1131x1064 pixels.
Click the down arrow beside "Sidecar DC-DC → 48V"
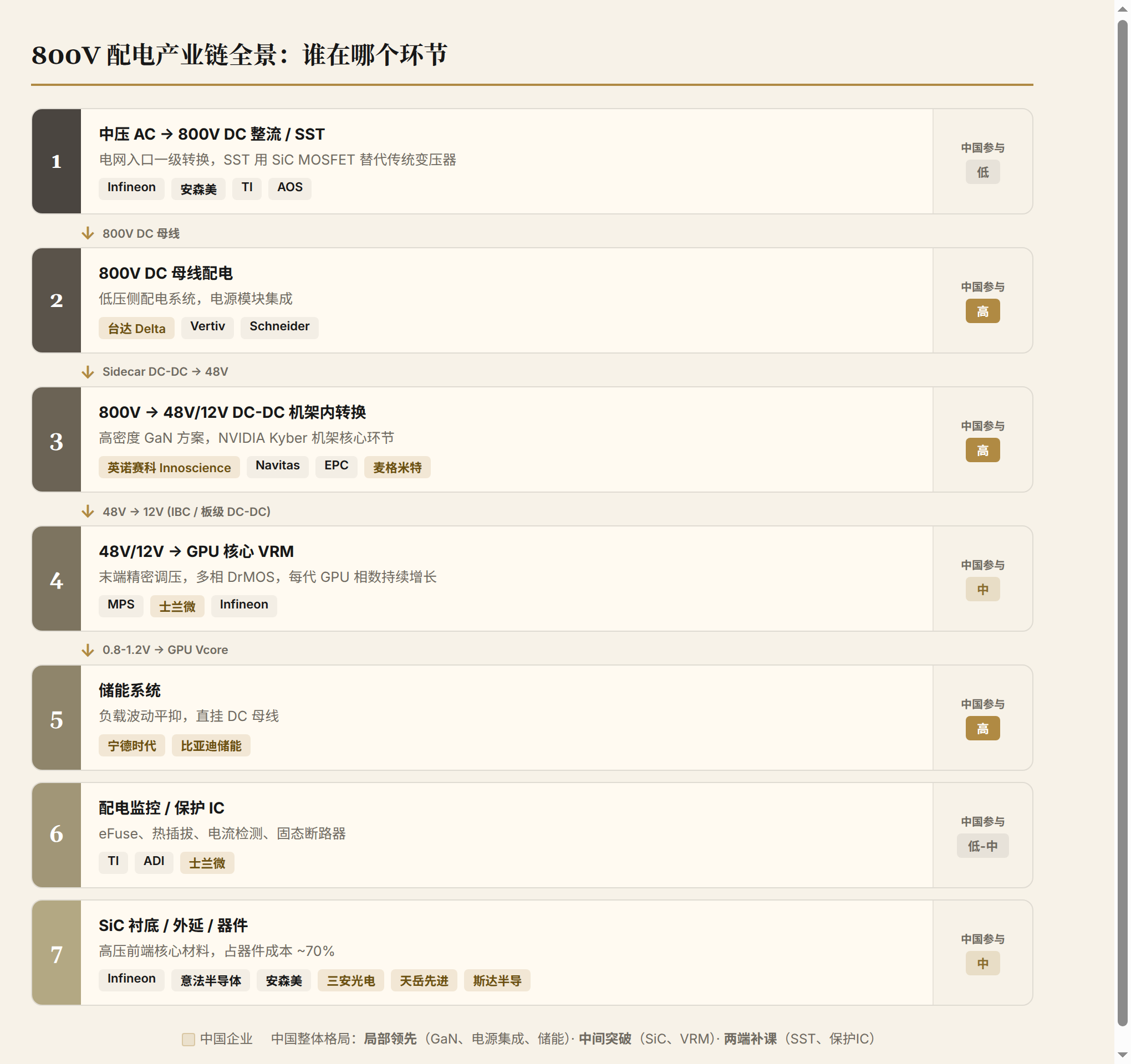tap(88, 372)
